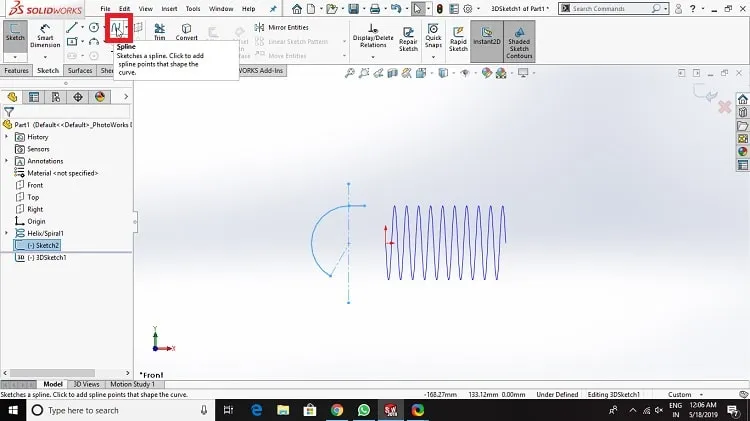Open the ConfigurationManager tab icon

pyautogui.click(x=56, y=97)
